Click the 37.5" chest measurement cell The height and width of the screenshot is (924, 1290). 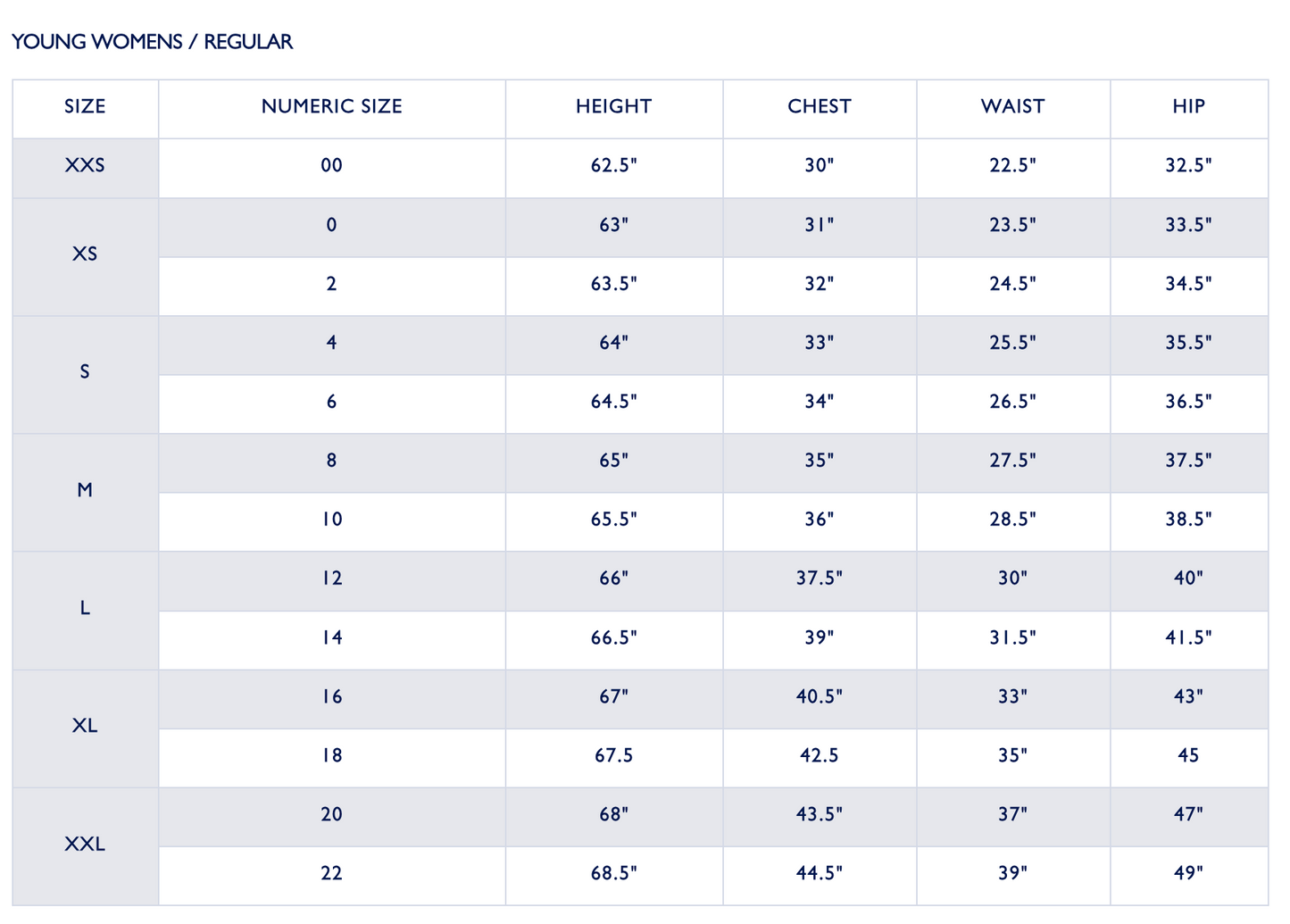[x=820, y=580]
